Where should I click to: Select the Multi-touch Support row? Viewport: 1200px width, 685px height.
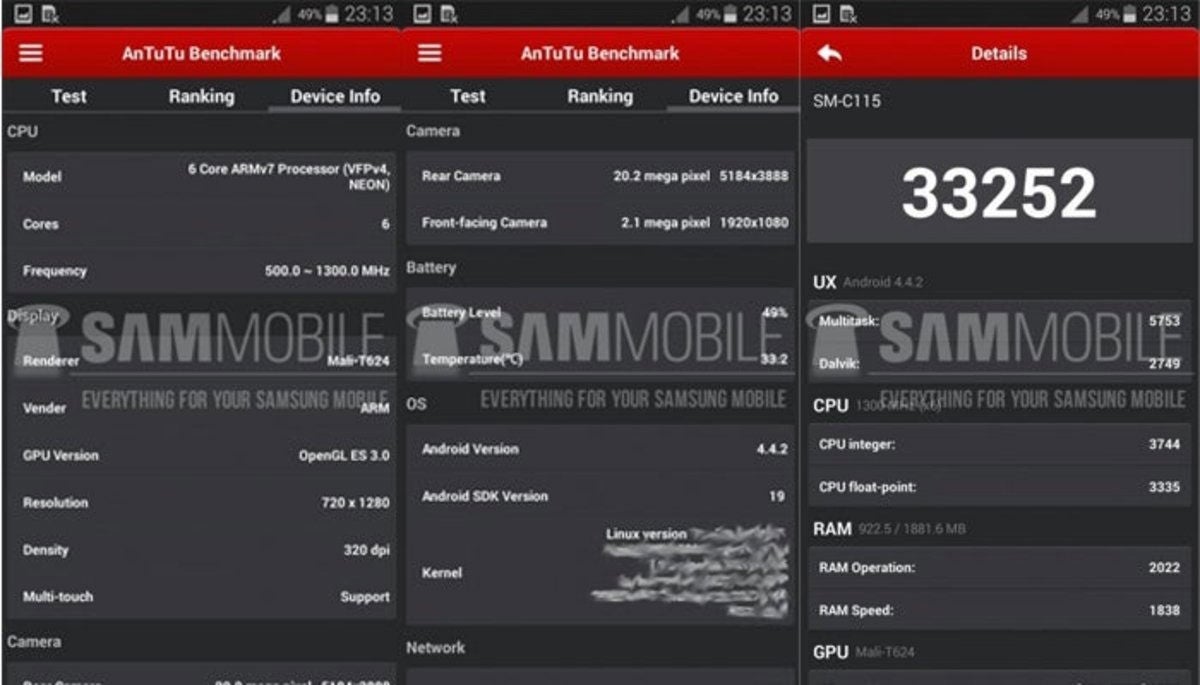(202, 597)
